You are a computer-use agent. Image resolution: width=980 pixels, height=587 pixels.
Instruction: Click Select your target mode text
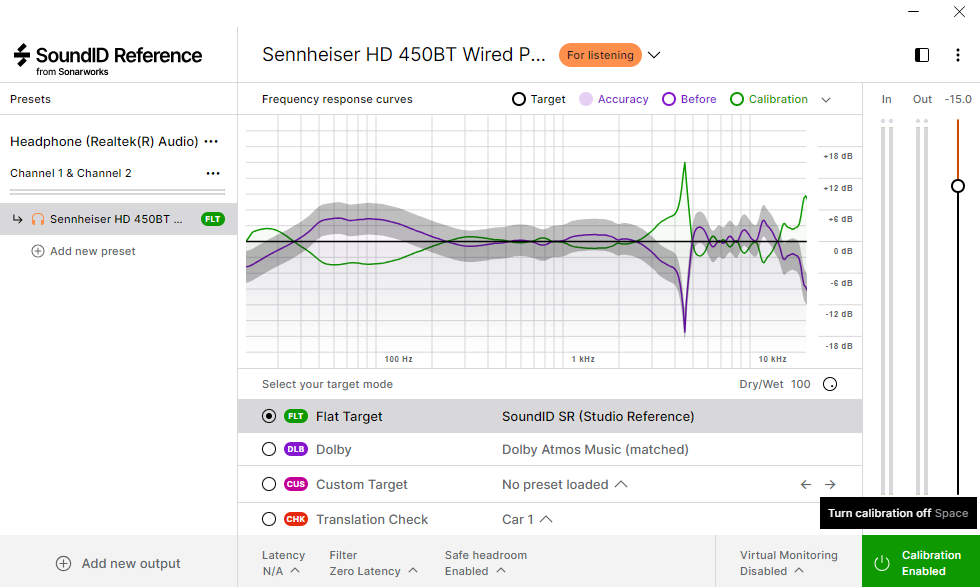point(327,384)
